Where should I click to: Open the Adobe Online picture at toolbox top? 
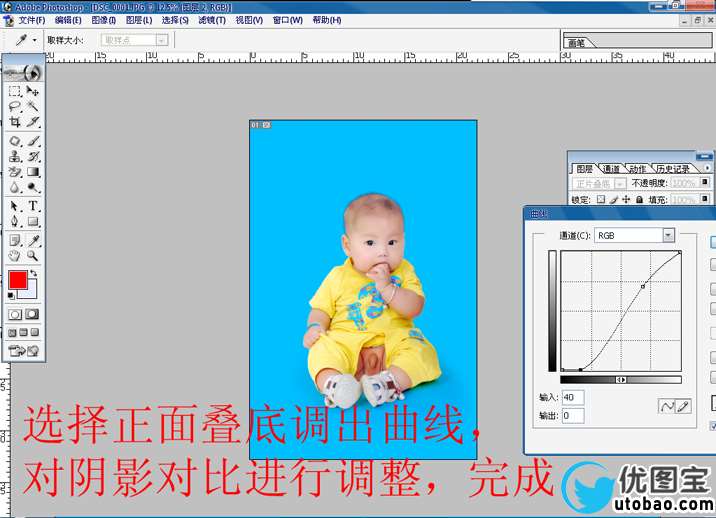pyautogui.click(x=23, y=72)
